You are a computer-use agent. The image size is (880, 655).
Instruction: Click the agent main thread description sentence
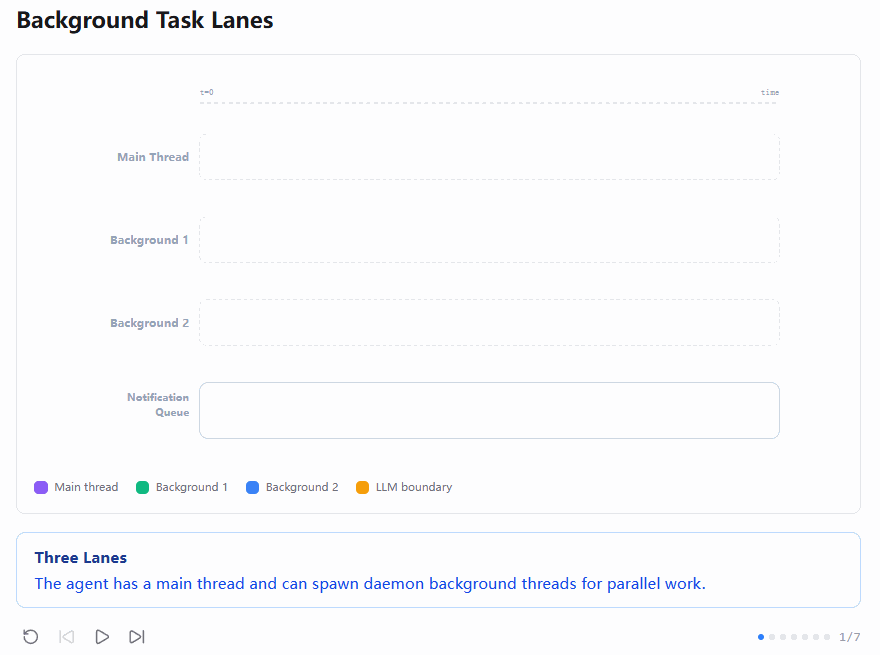click(370, 584)
